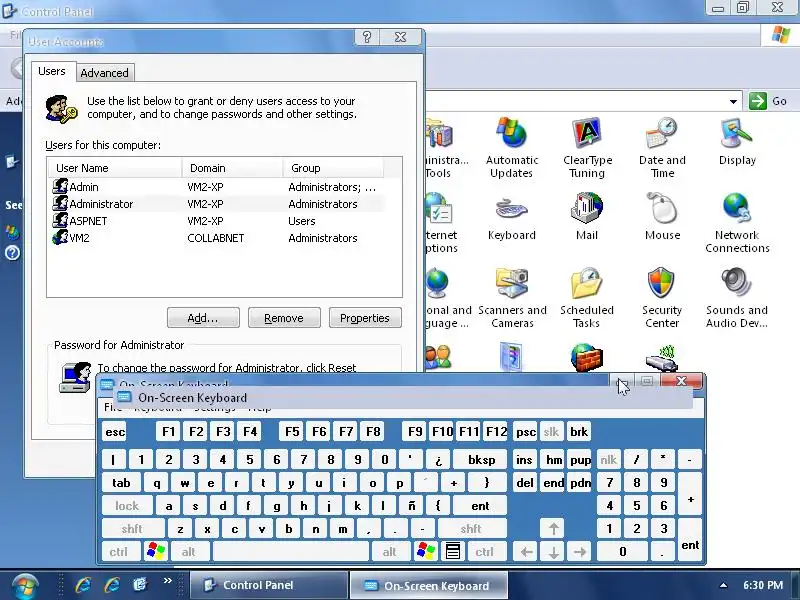This screenshot has width=800, height=600.
Task: Click the bksp key on keyboard
Action: pyautogui.click(x=481, y=460)
